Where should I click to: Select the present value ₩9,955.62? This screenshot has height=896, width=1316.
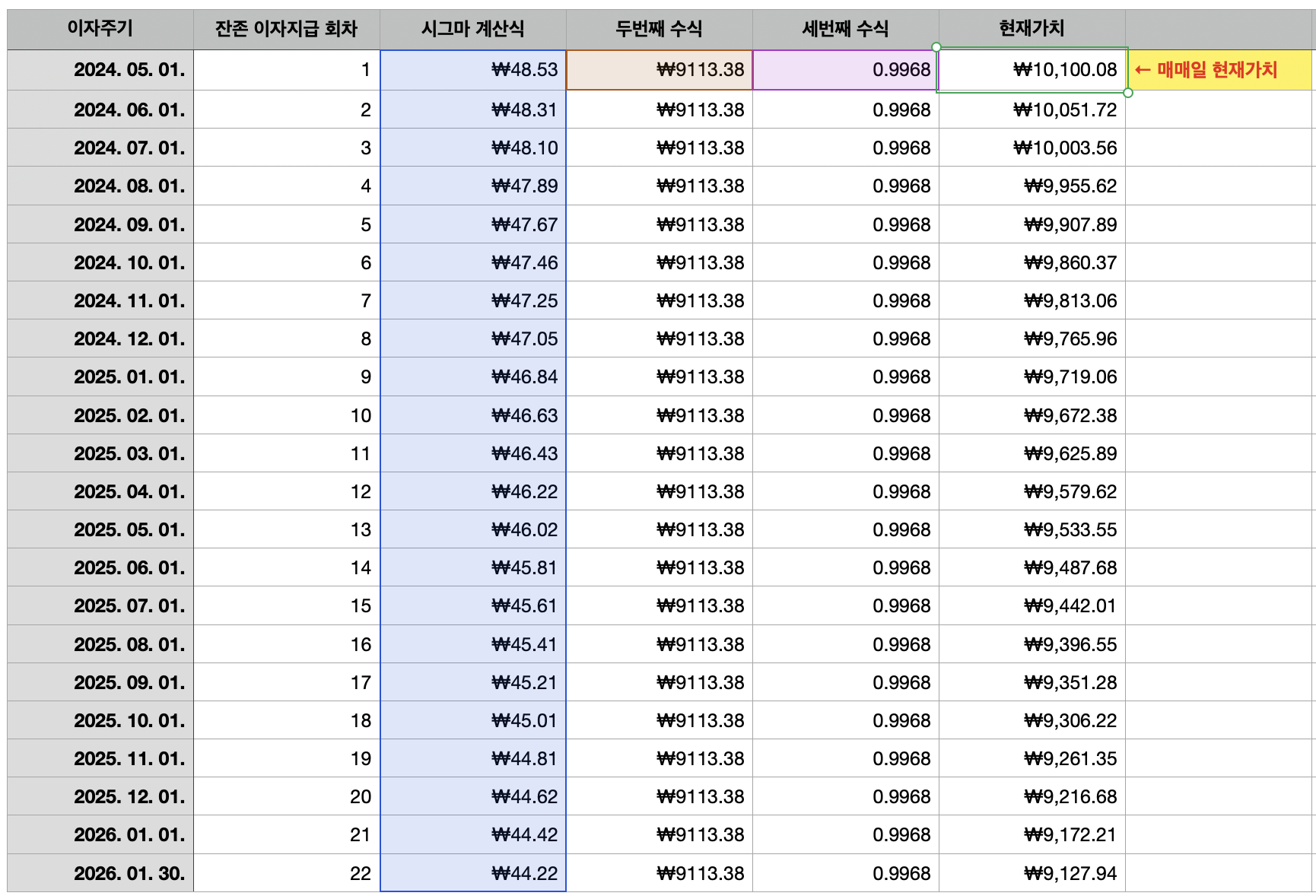[x=1032, y=186]
